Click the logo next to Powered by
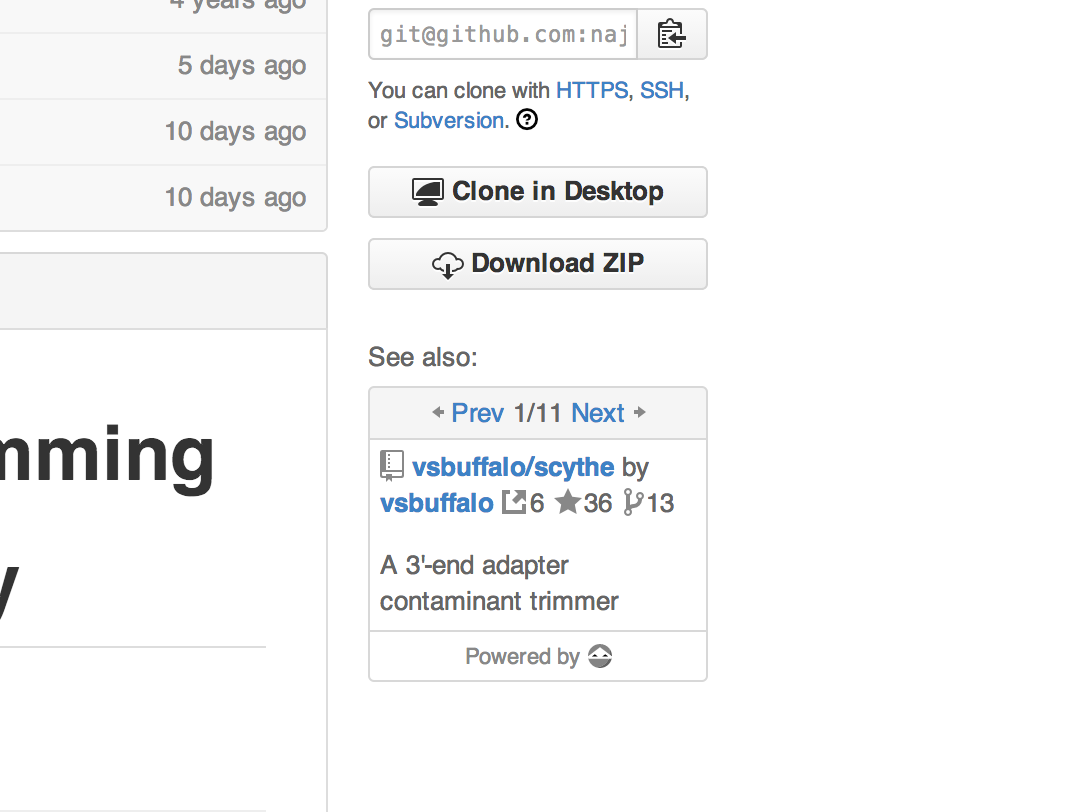The image size is (1078, 812). click(x=600, y=657)
